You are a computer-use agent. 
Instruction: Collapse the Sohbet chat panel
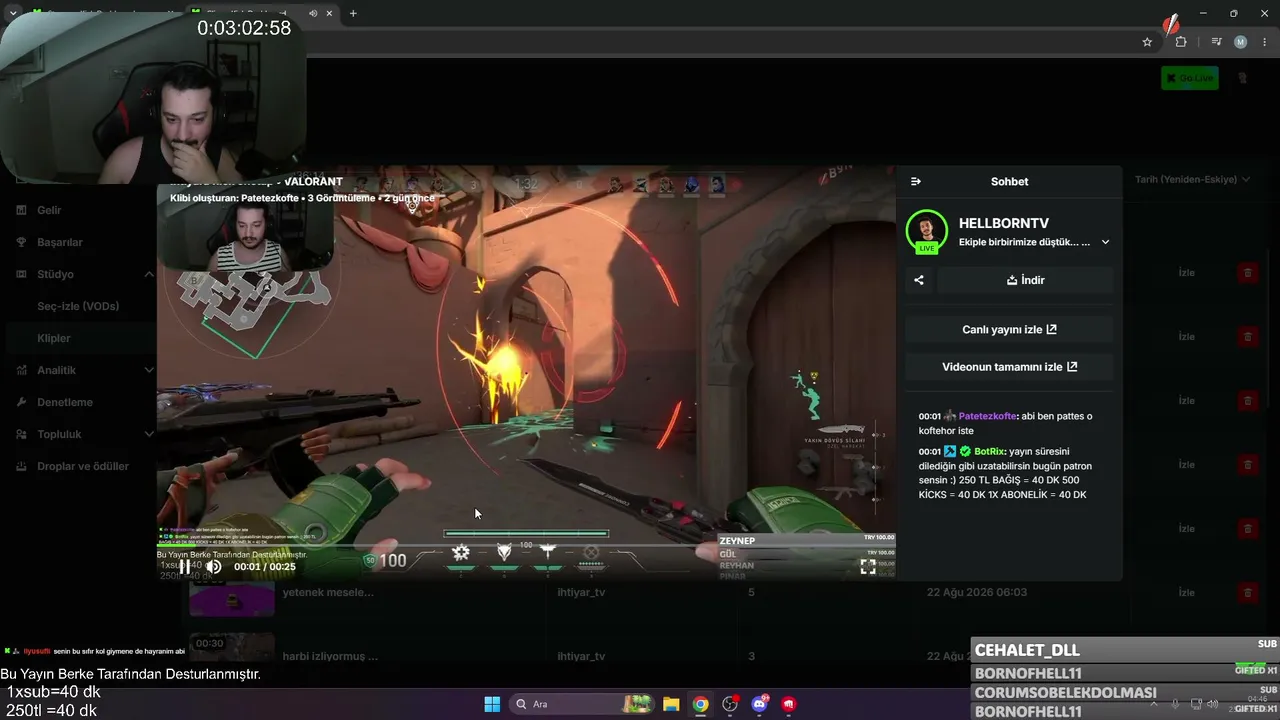point(916,181)
